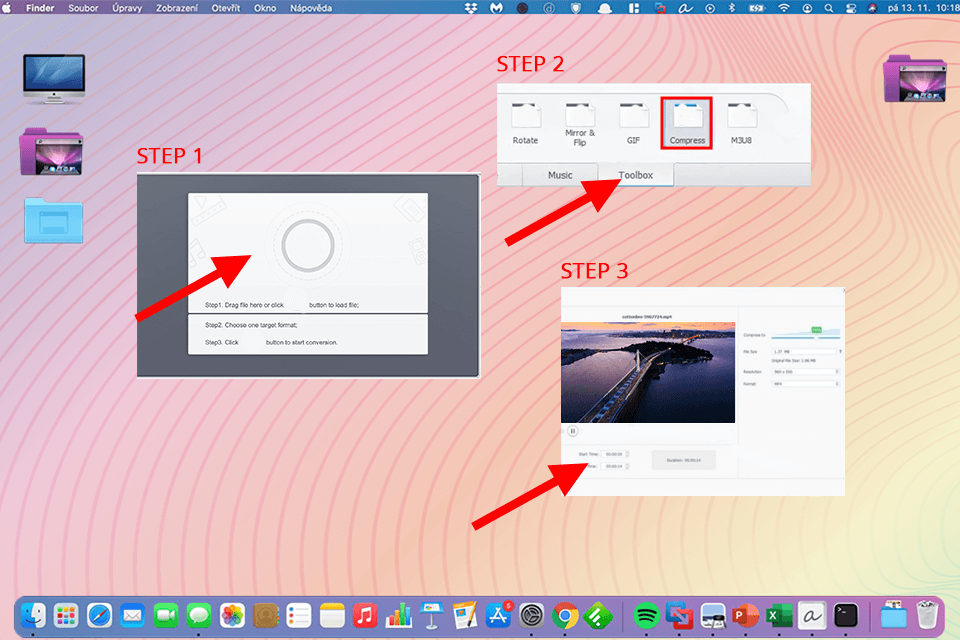Open Messages in the dock
960x640 pixels.
[x=199, y=616]
